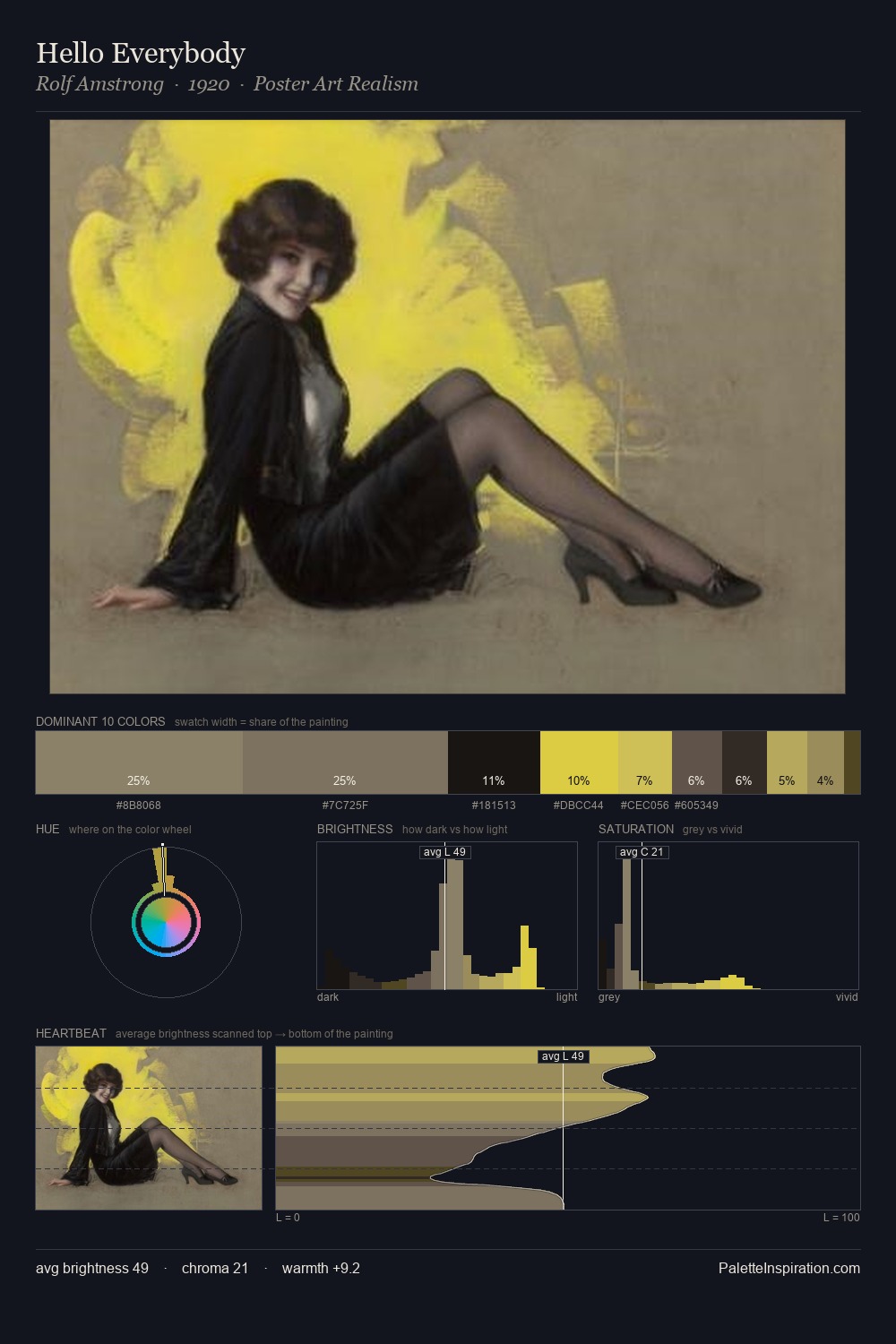Click the hex code #DBCC44
896x1344 pixels.
[x=579, y=806]
